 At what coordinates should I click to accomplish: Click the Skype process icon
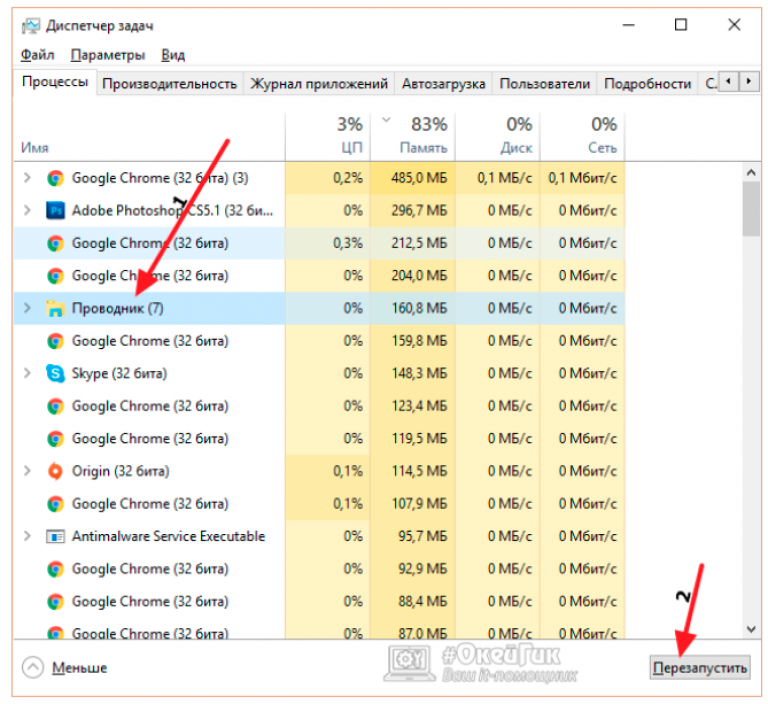click(x=55, y=374)
